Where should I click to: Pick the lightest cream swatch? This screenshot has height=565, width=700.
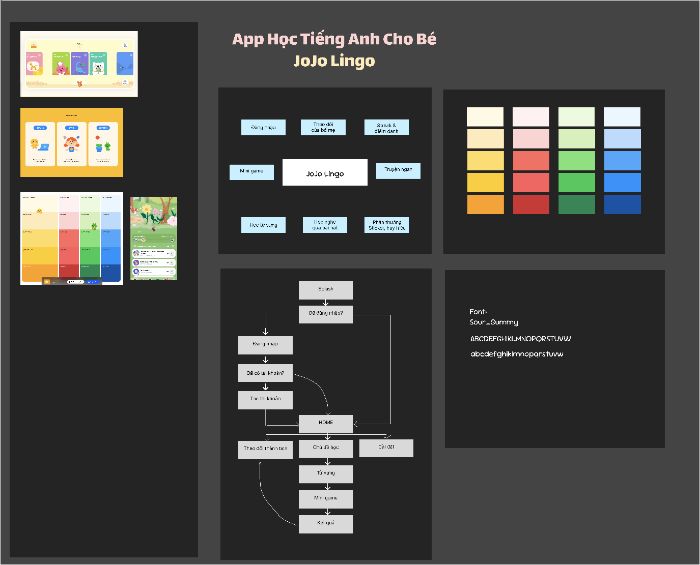[x=485, y=116]
